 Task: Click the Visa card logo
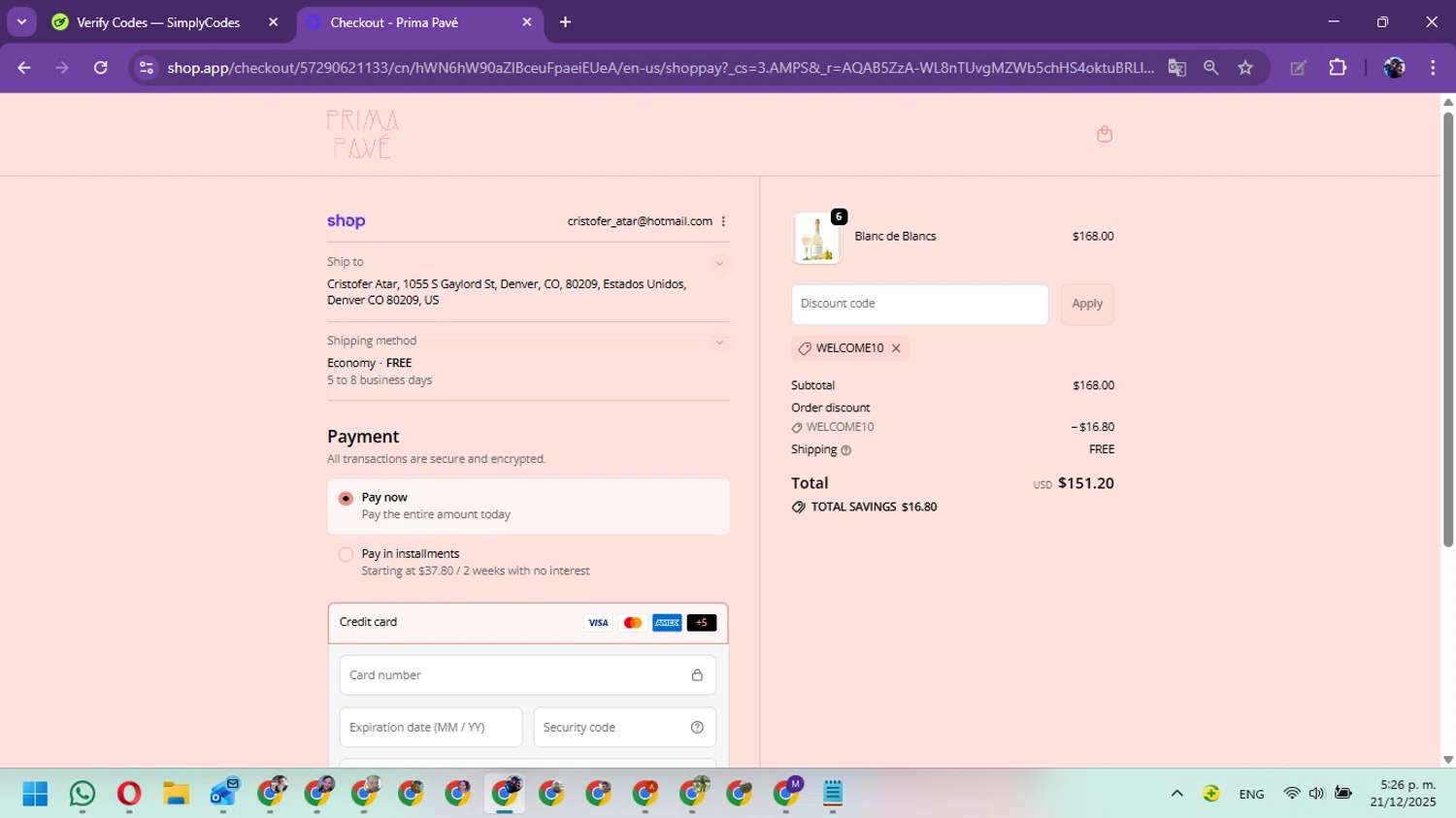tap(598, 623)
